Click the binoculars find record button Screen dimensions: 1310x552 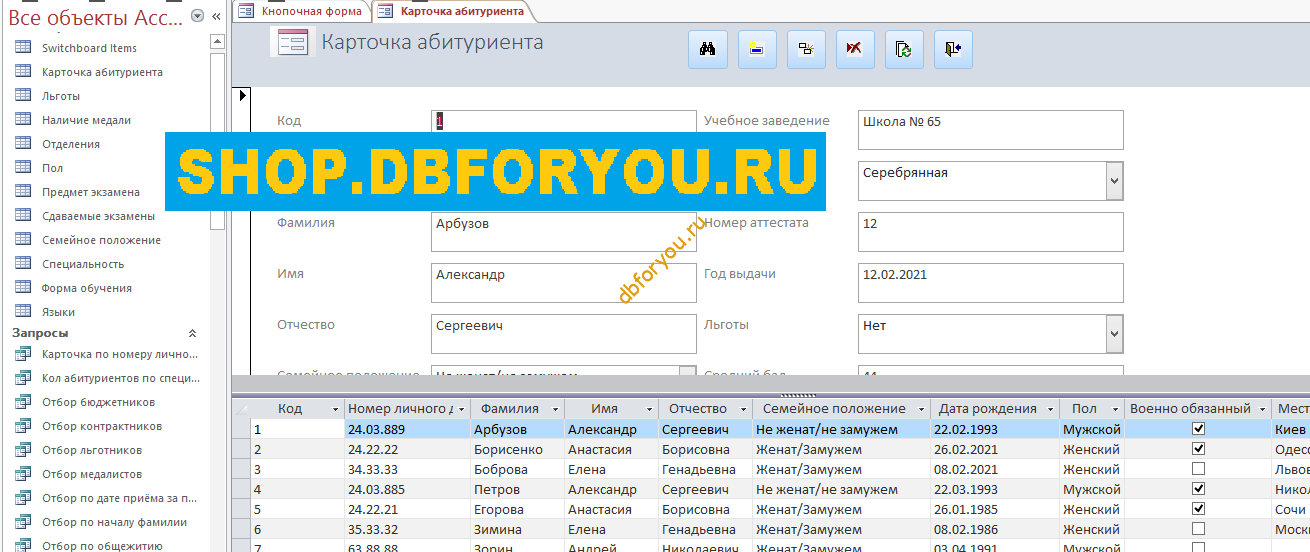[708, 49]
